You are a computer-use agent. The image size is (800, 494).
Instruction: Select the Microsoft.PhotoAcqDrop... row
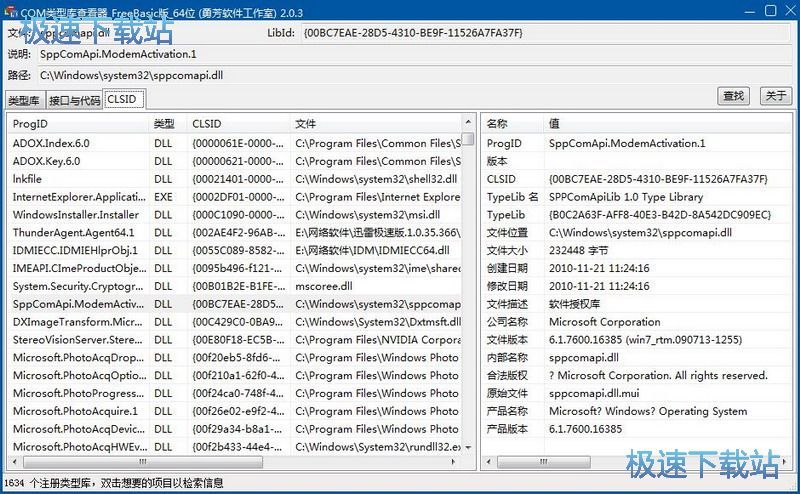click(x=235, y=358)
